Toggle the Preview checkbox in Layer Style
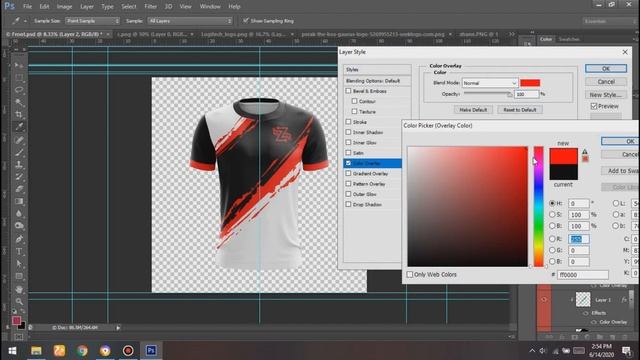The image size is (640, 360). click(594, 106)
